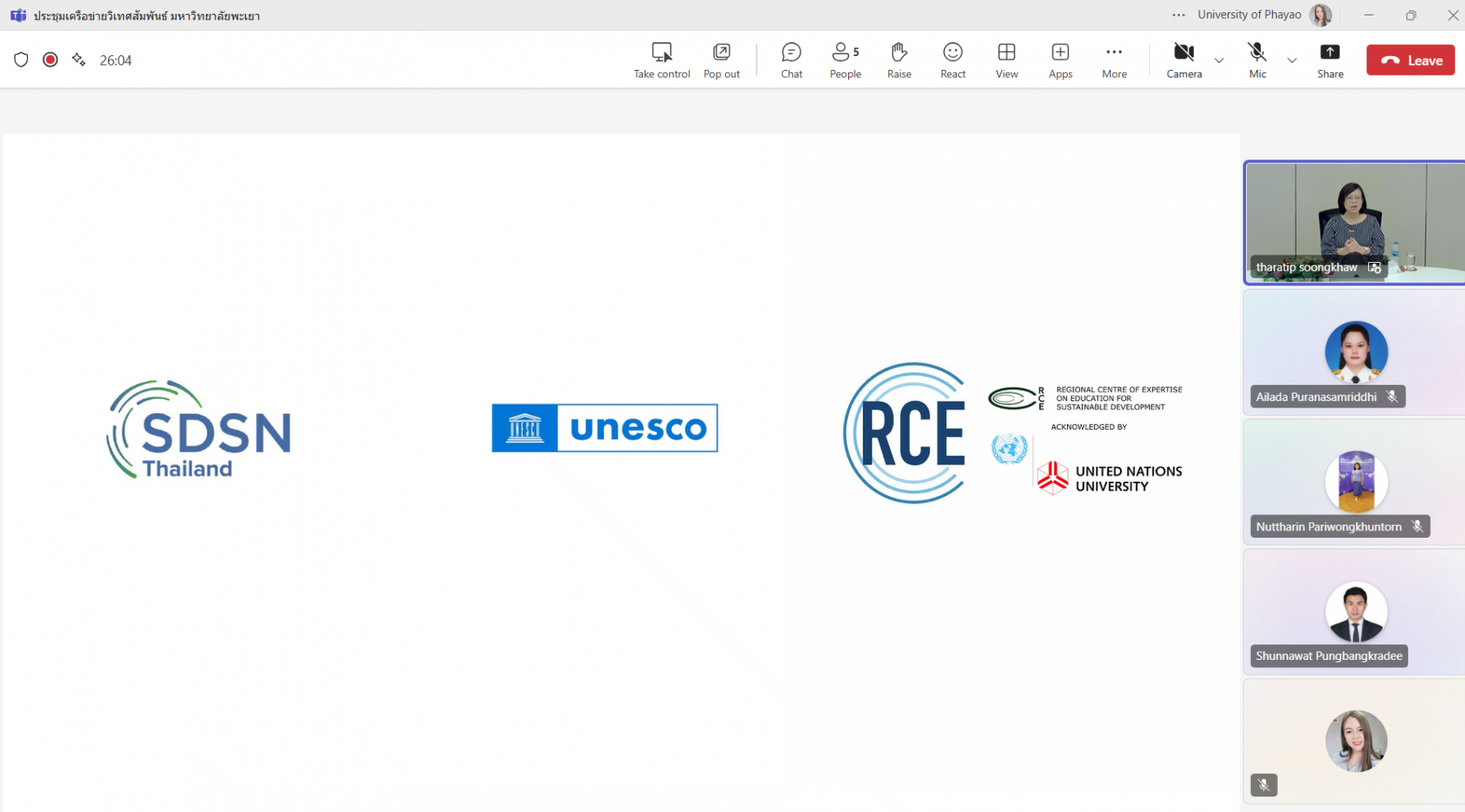The width and height of the screenshot is (1465, 812).
Task: Turn on the Camera
Action: 1183,60
